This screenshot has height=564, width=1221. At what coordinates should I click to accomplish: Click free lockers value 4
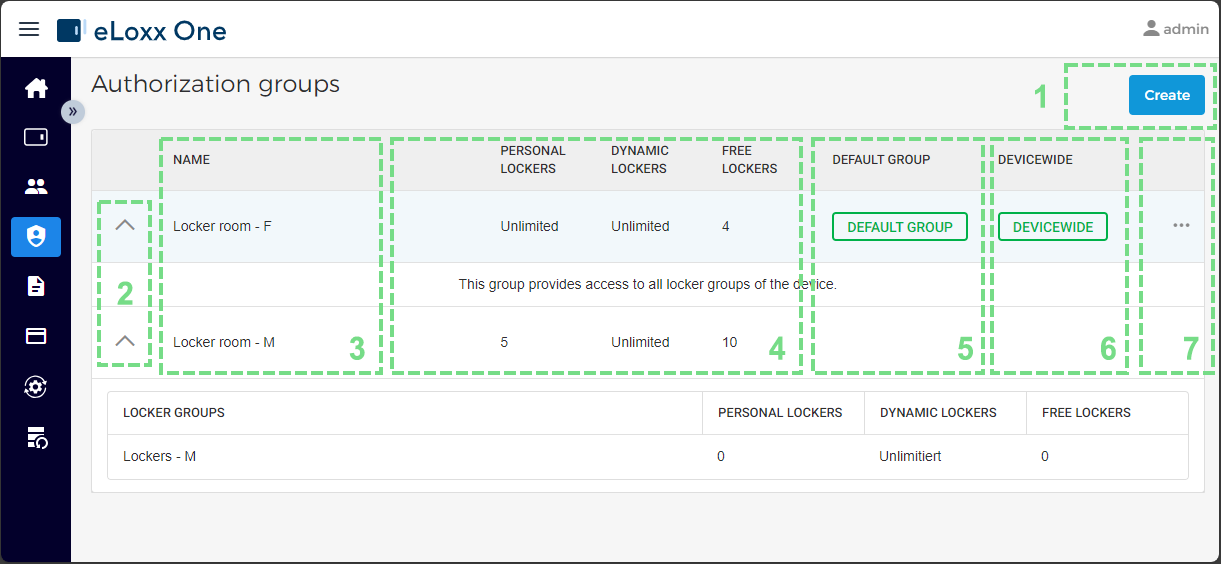pyautogui.click(x=725, y=226)
